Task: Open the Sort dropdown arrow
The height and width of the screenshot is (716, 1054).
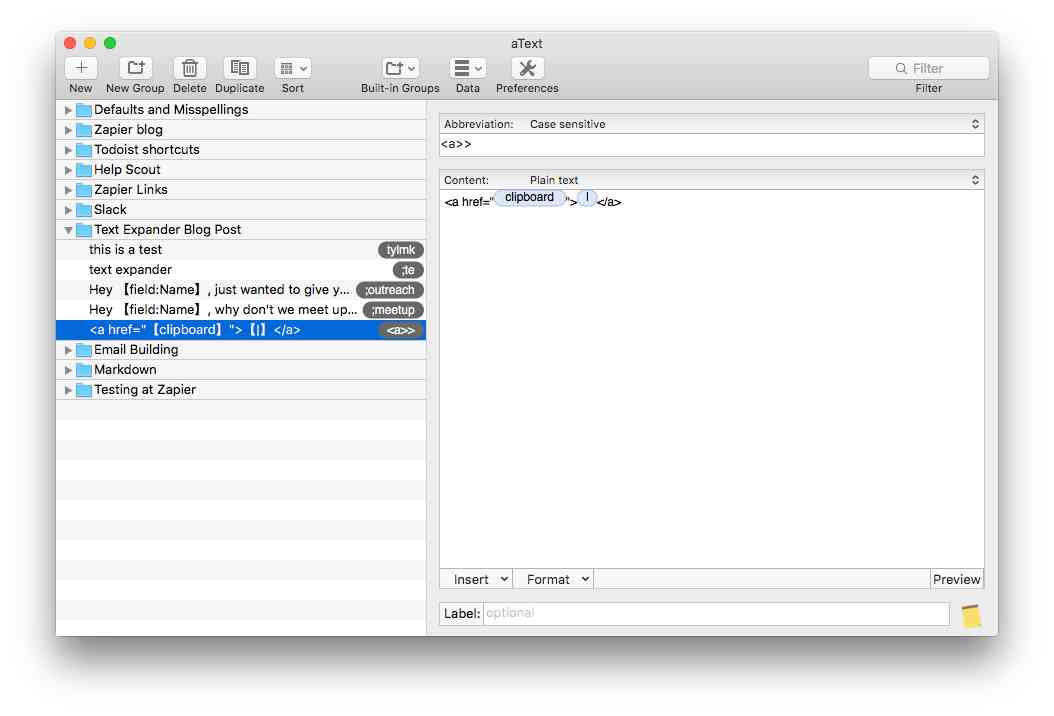Action: pos(302,68)
